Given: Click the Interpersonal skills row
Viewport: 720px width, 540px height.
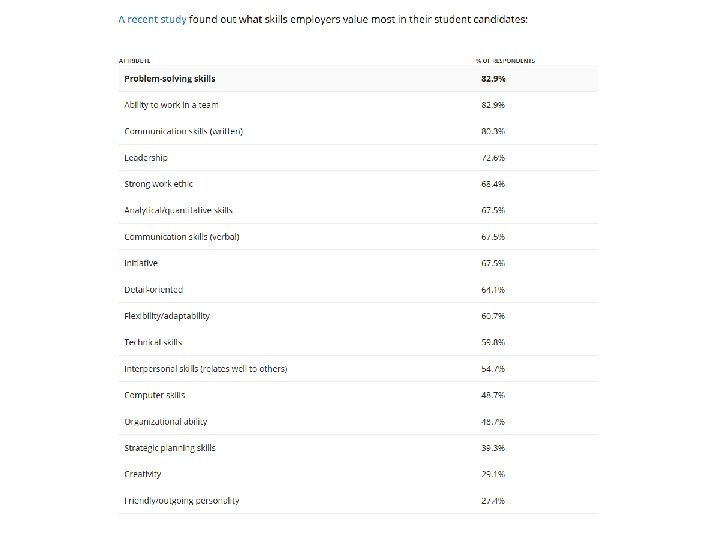Looking at the screenshot, I should tap(205, 369).
